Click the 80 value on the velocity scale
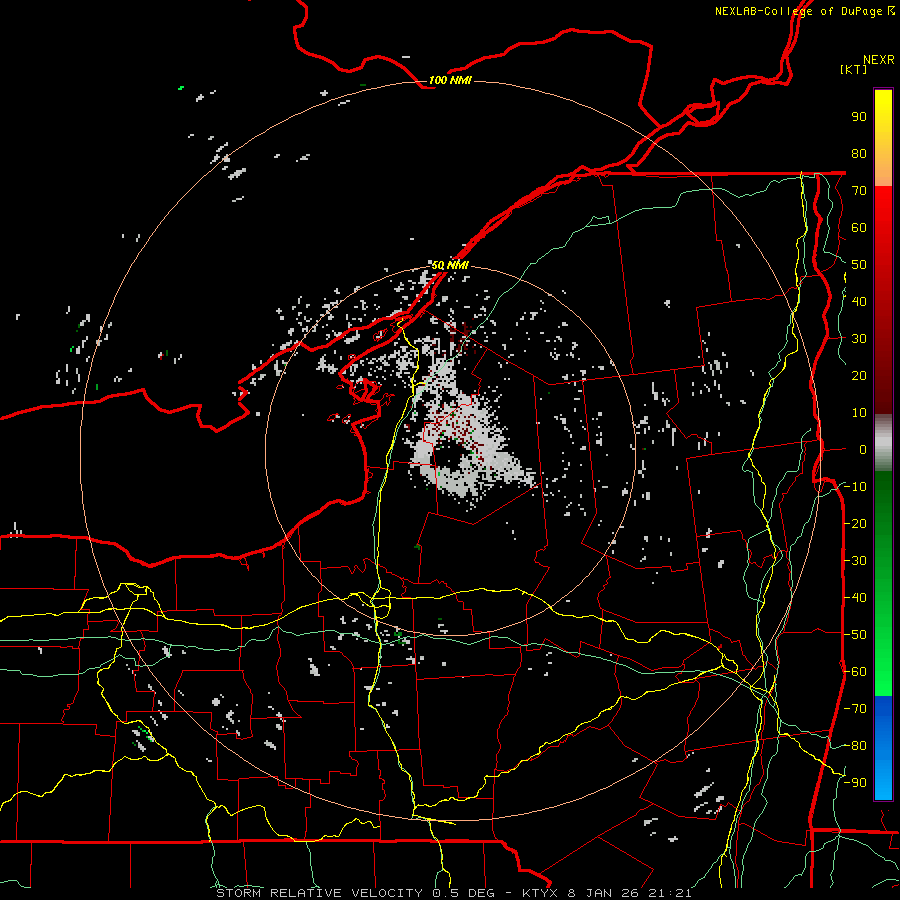Screen dimensions: 900x900 click(859, 154)
